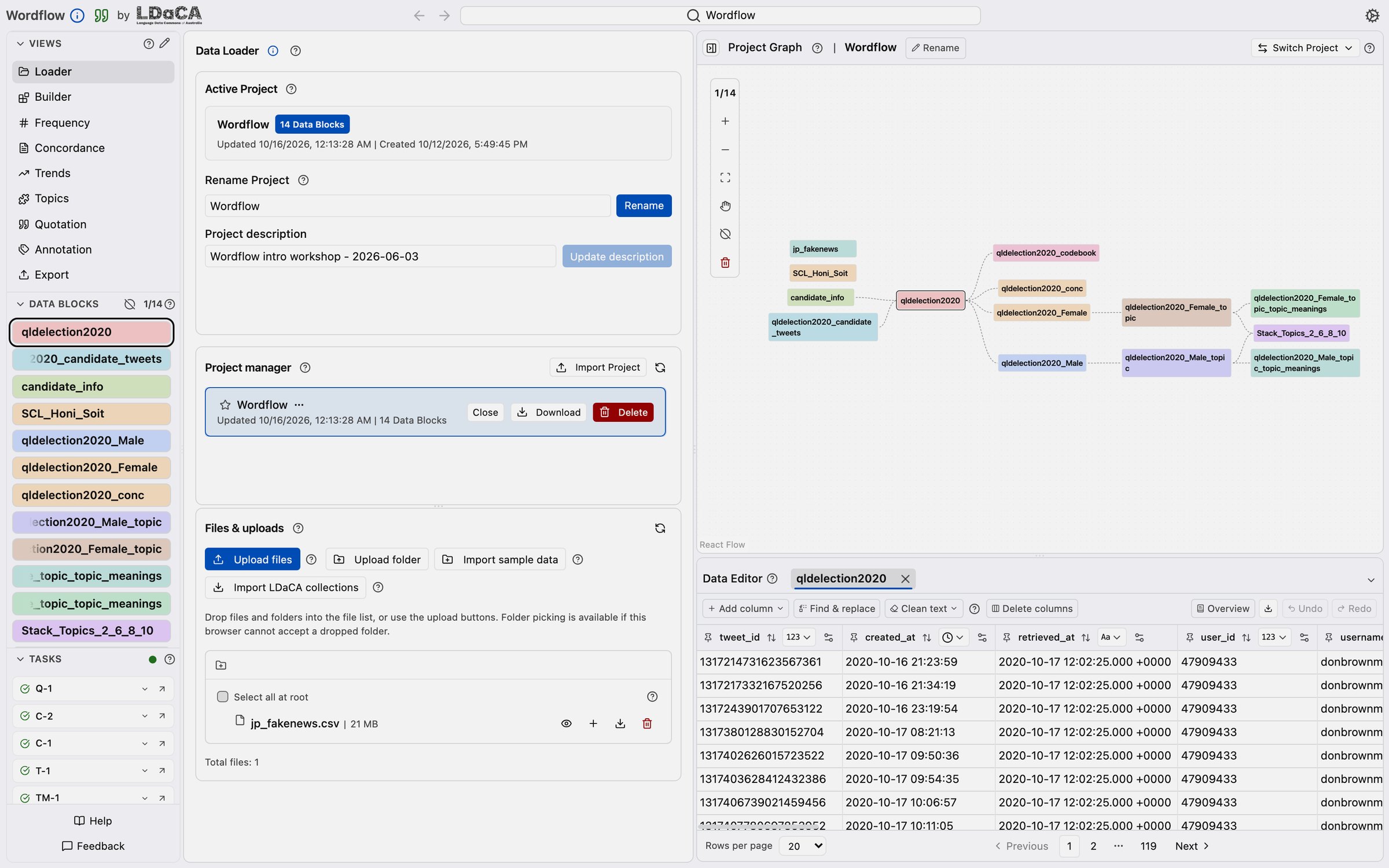Fit the project graph to view
The height and width of the screenshot is (868, 1389).
tap(725, 178)
